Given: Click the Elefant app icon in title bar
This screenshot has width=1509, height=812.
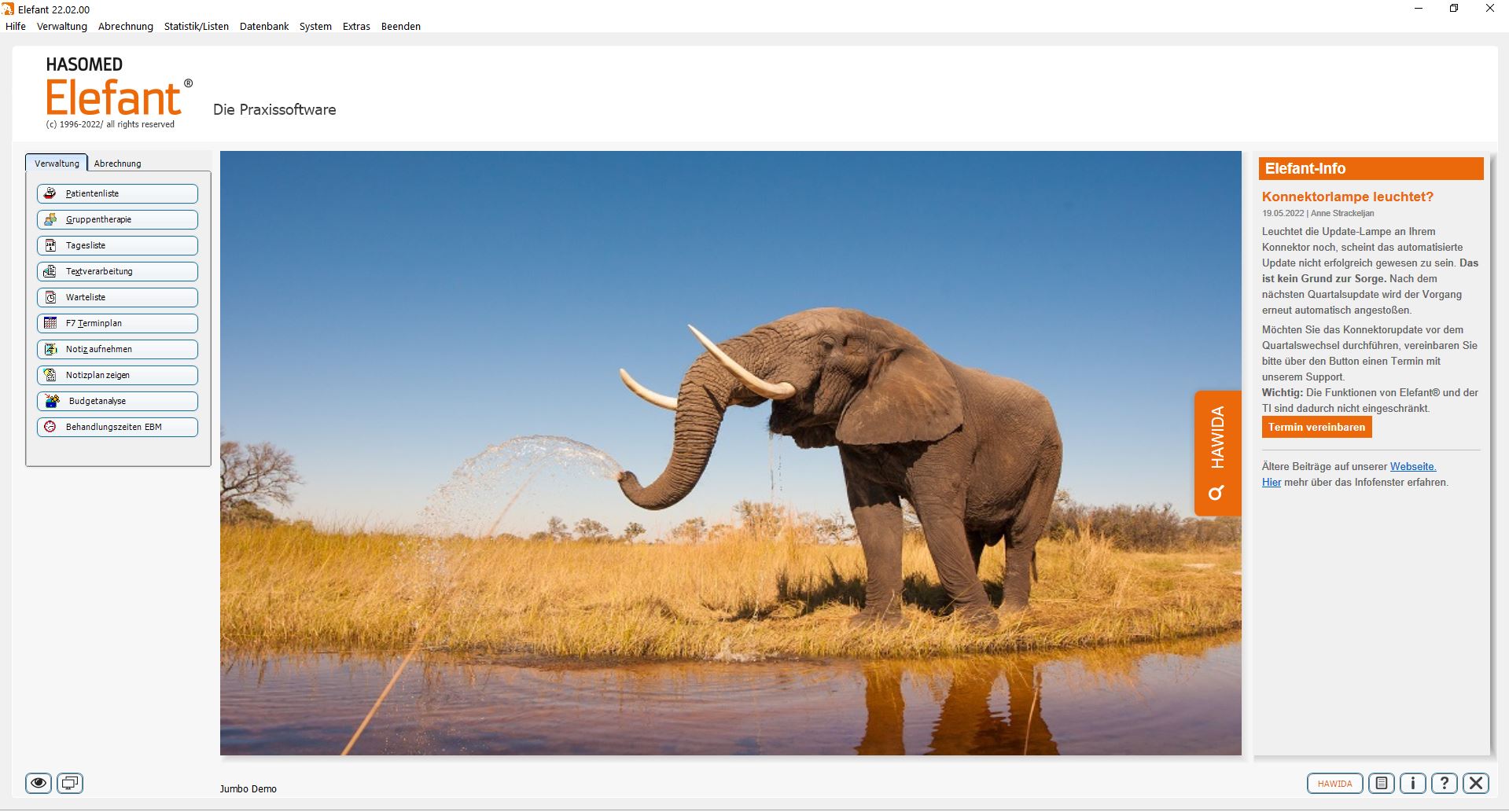Looking at the screenshot, I should click(x=8, y=9).
